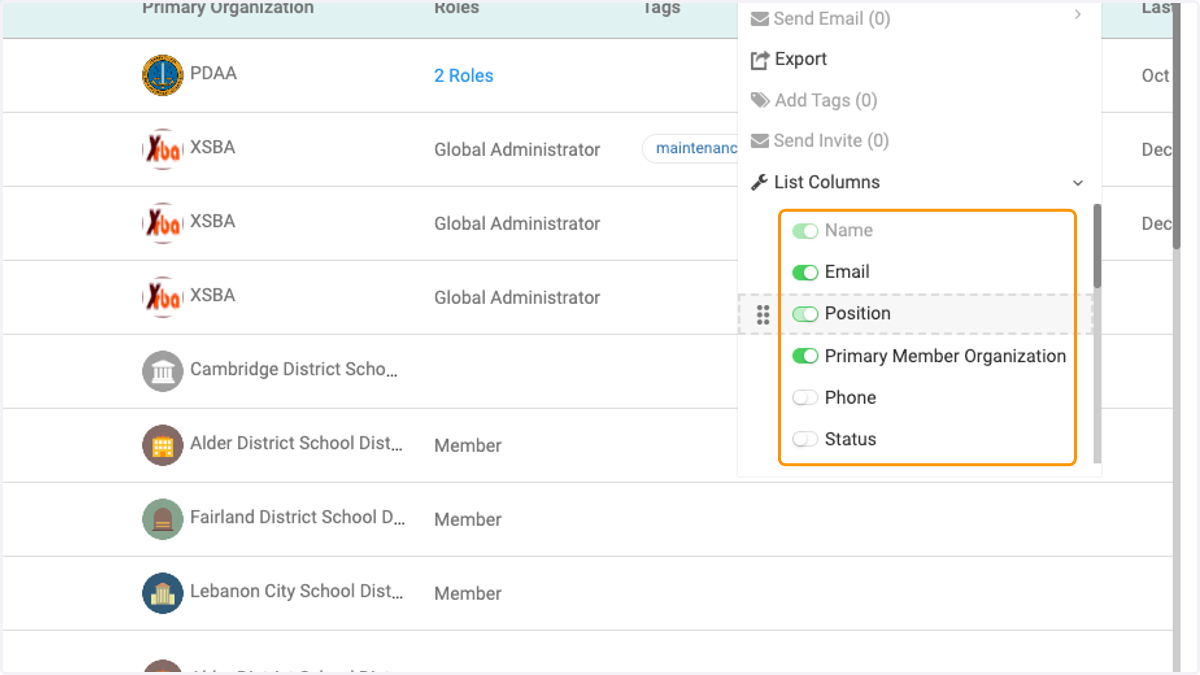
Task: Click Member role in Fairland District row
Action: (468, 520)
